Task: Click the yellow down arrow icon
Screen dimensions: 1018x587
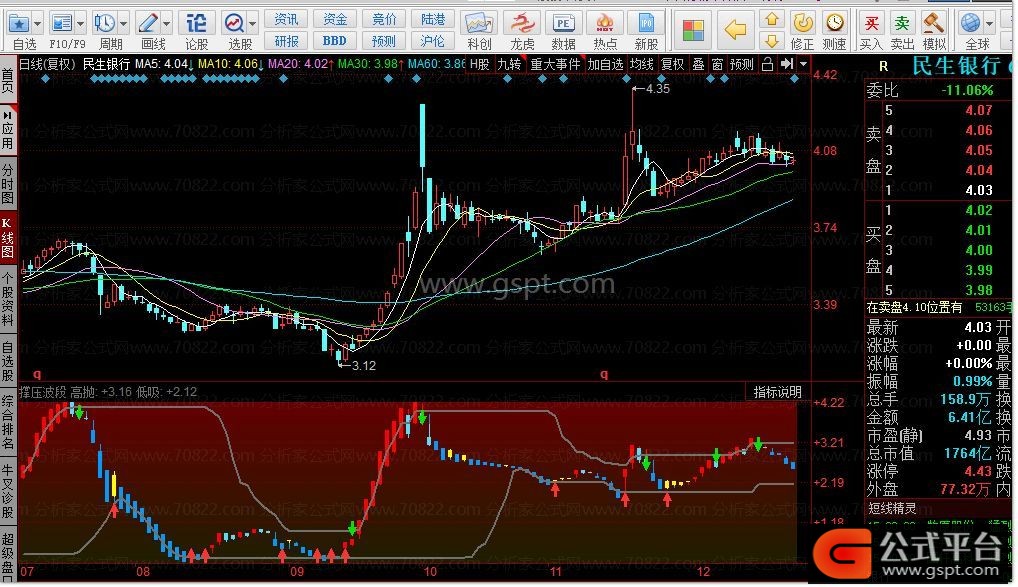Action: [772, 42]
